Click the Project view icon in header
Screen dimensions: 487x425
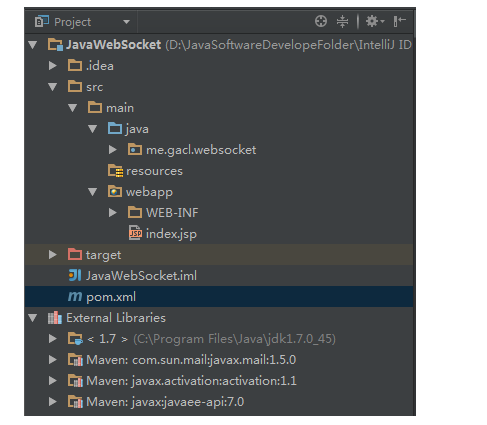(x=42, y=21)
